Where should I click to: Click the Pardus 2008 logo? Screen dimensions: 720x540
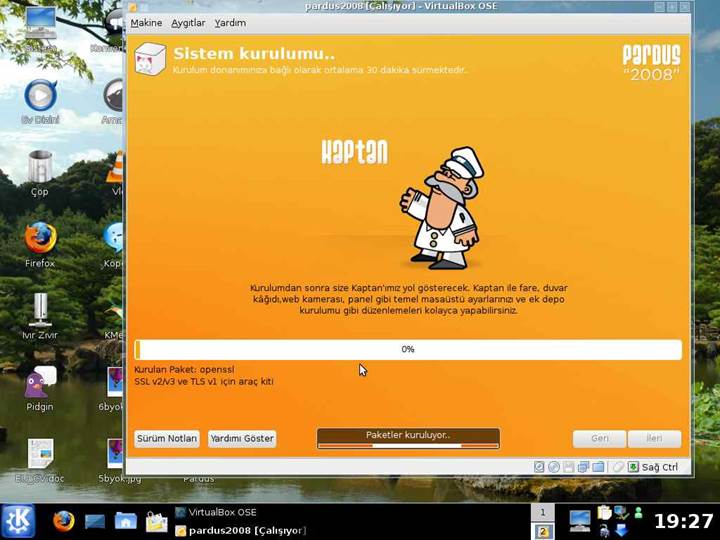pos(651,62)
